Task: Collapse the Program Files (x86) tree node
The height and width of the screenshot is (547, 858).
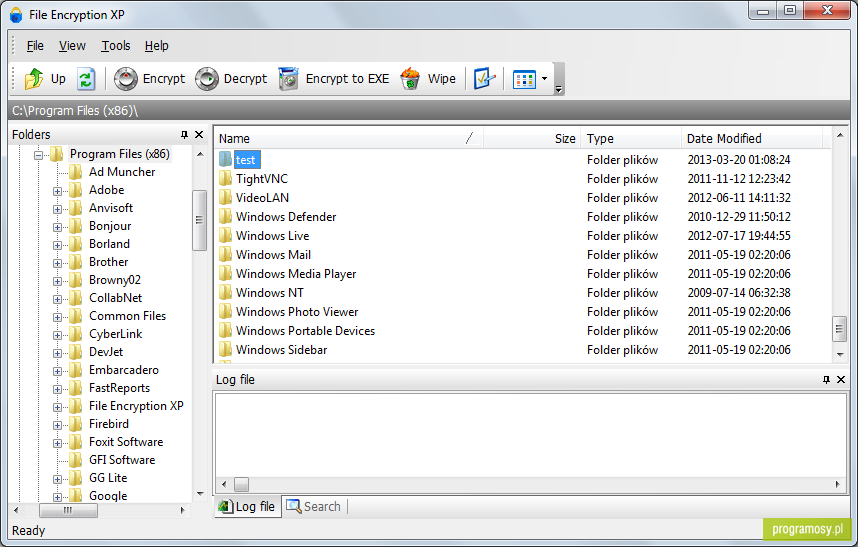Action: tap(38, 155)
